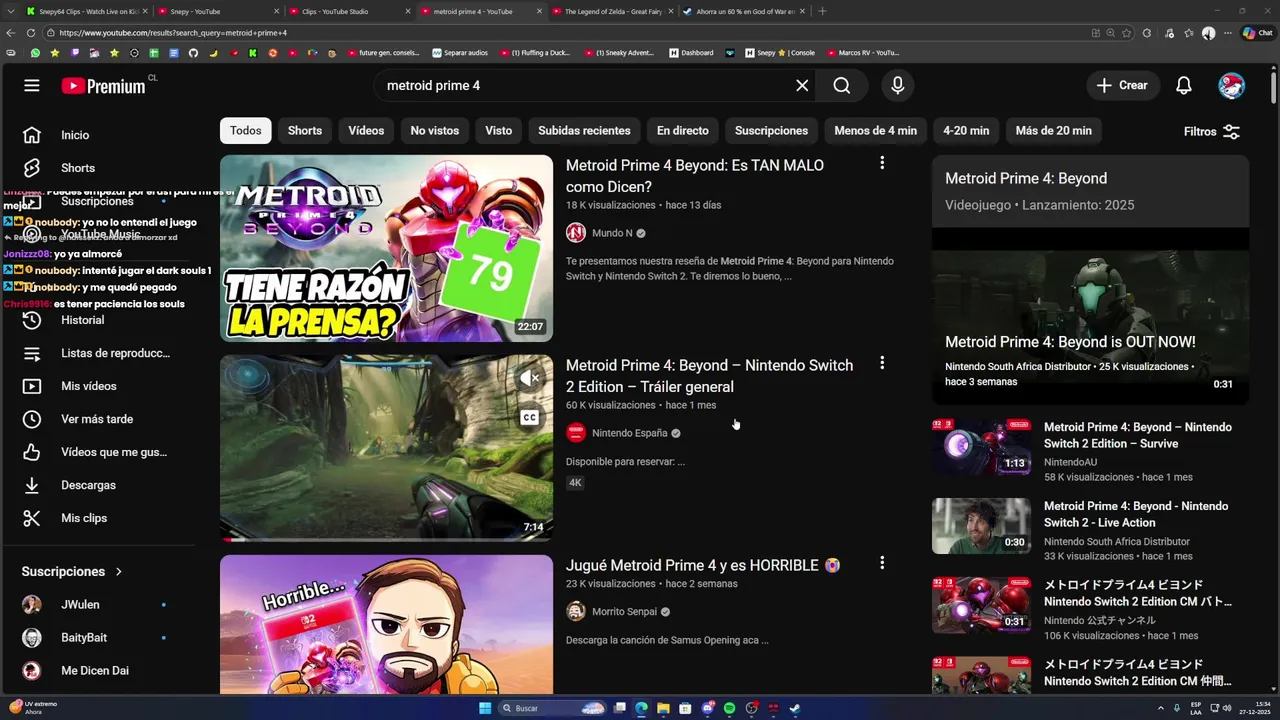
Task: Filter results by Shorts chip
Action: point(305,131)
